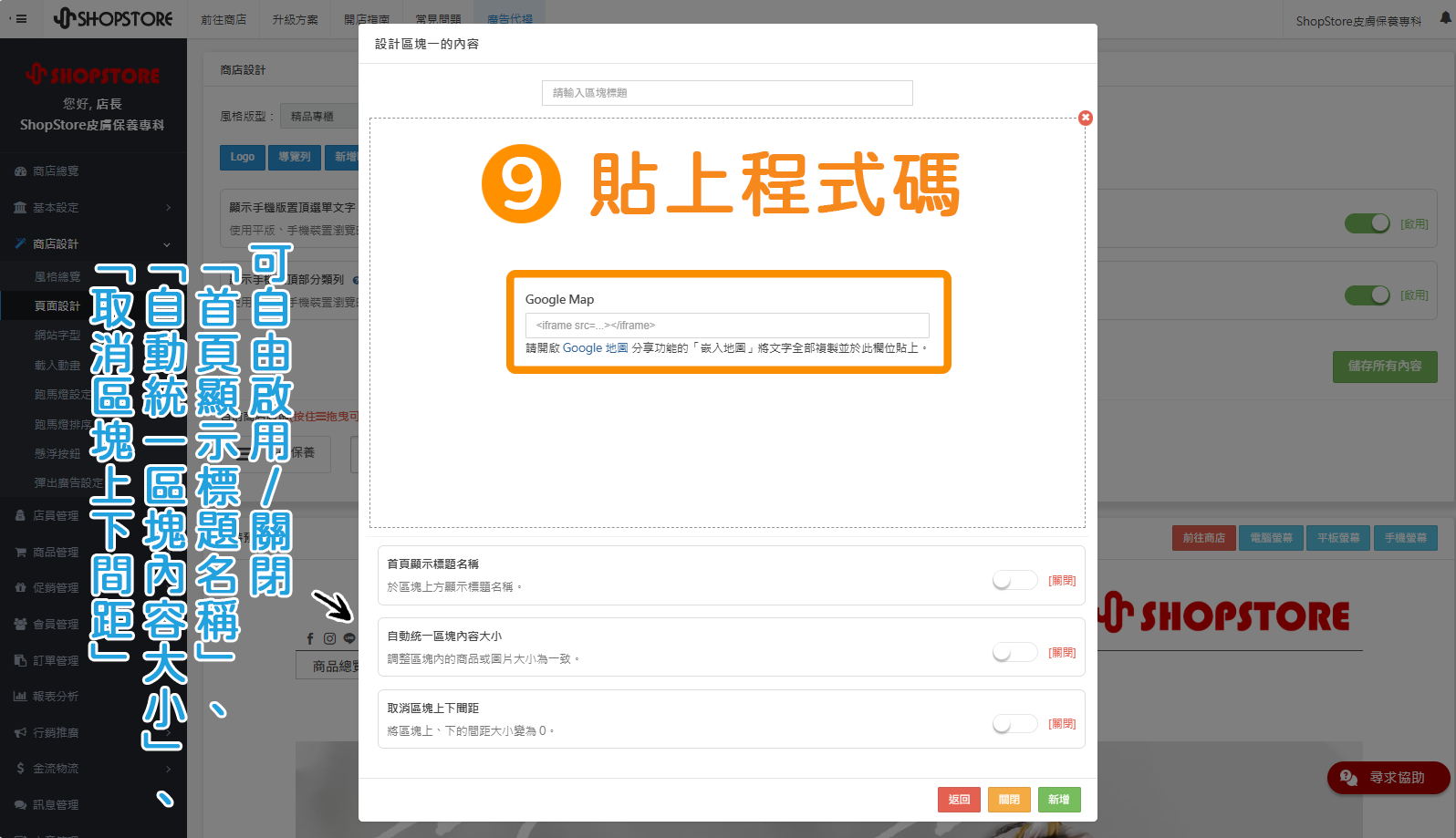Select 風格總覽 sidebar item
The height and width of the screenshot is (838, 1456).
pyautogui.click(x=57, y=277)
